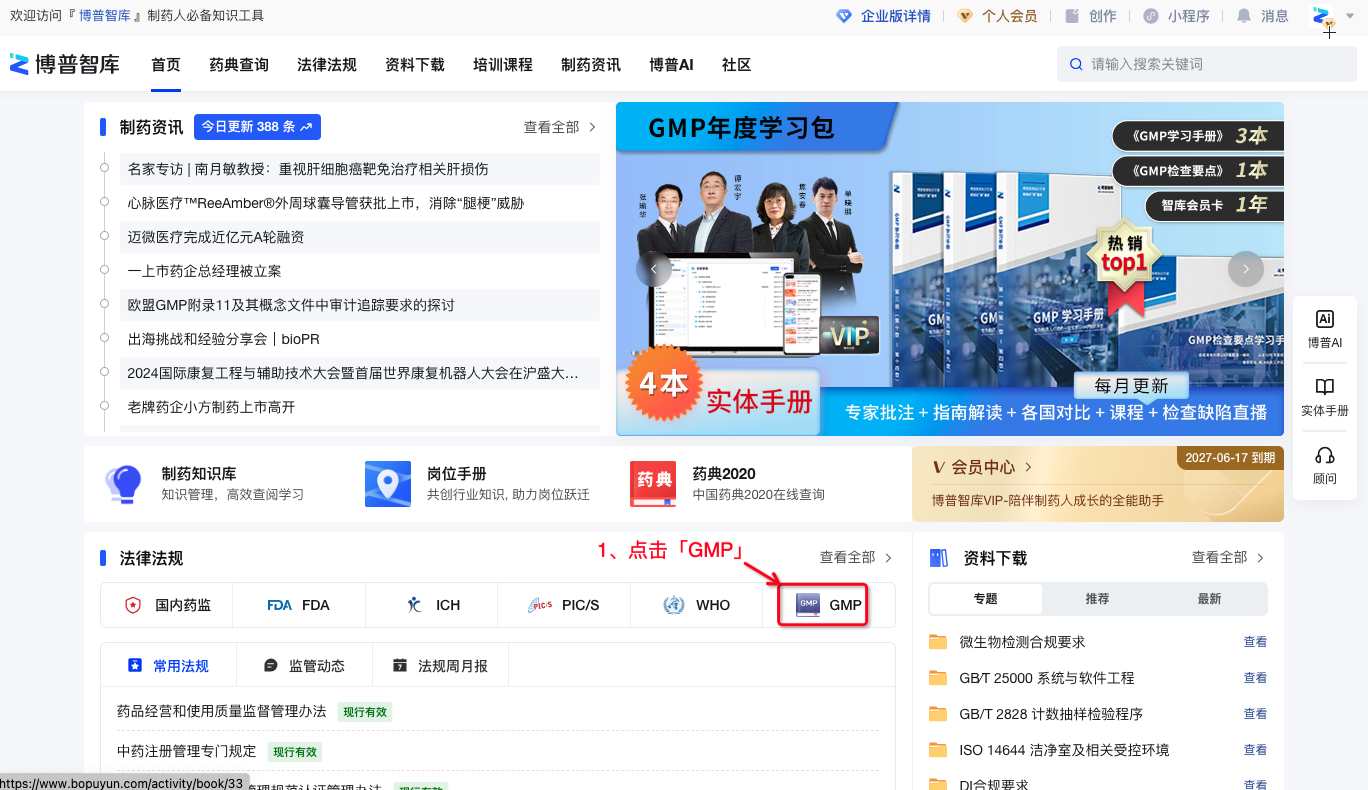Click the 资料下载 section book icon

click(939, 558)
